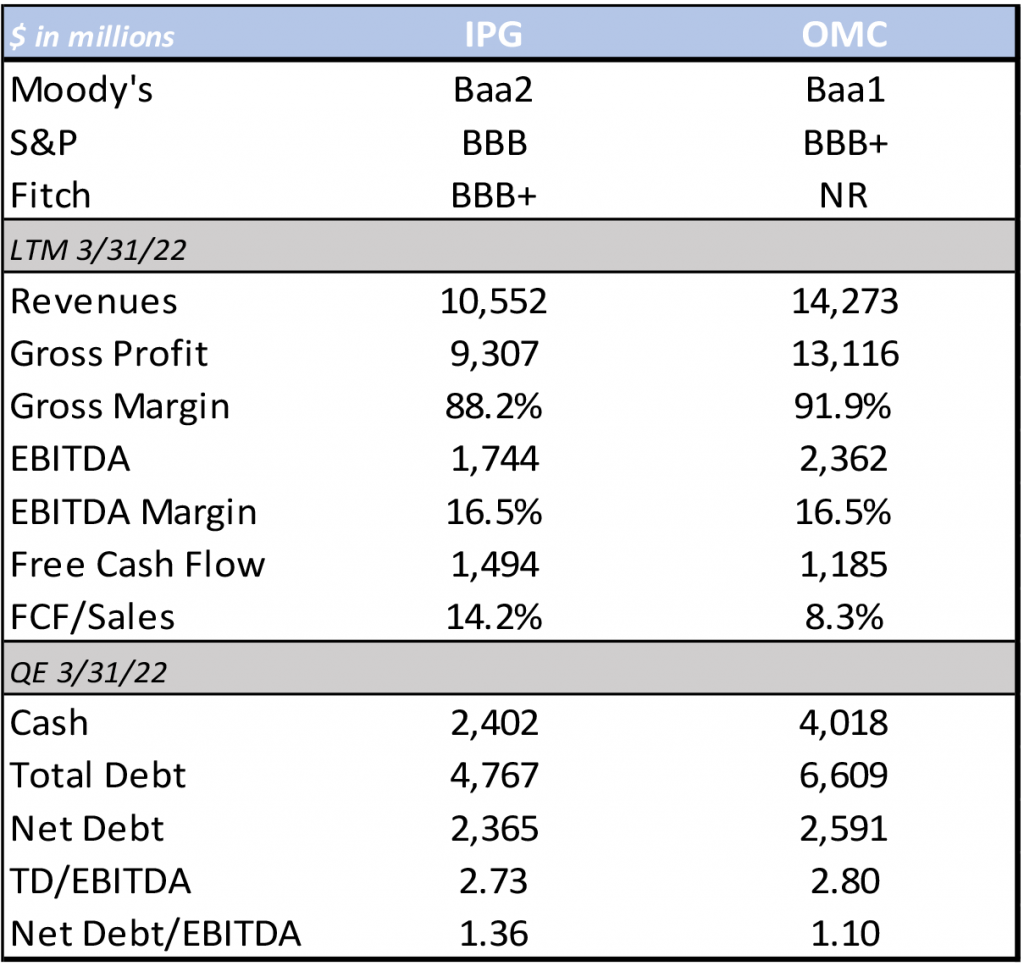The width and height of the screenshot is (1024, 966).
Task: Click OMC FCF/Sales value 8.3%
Action: pos(846,618)
